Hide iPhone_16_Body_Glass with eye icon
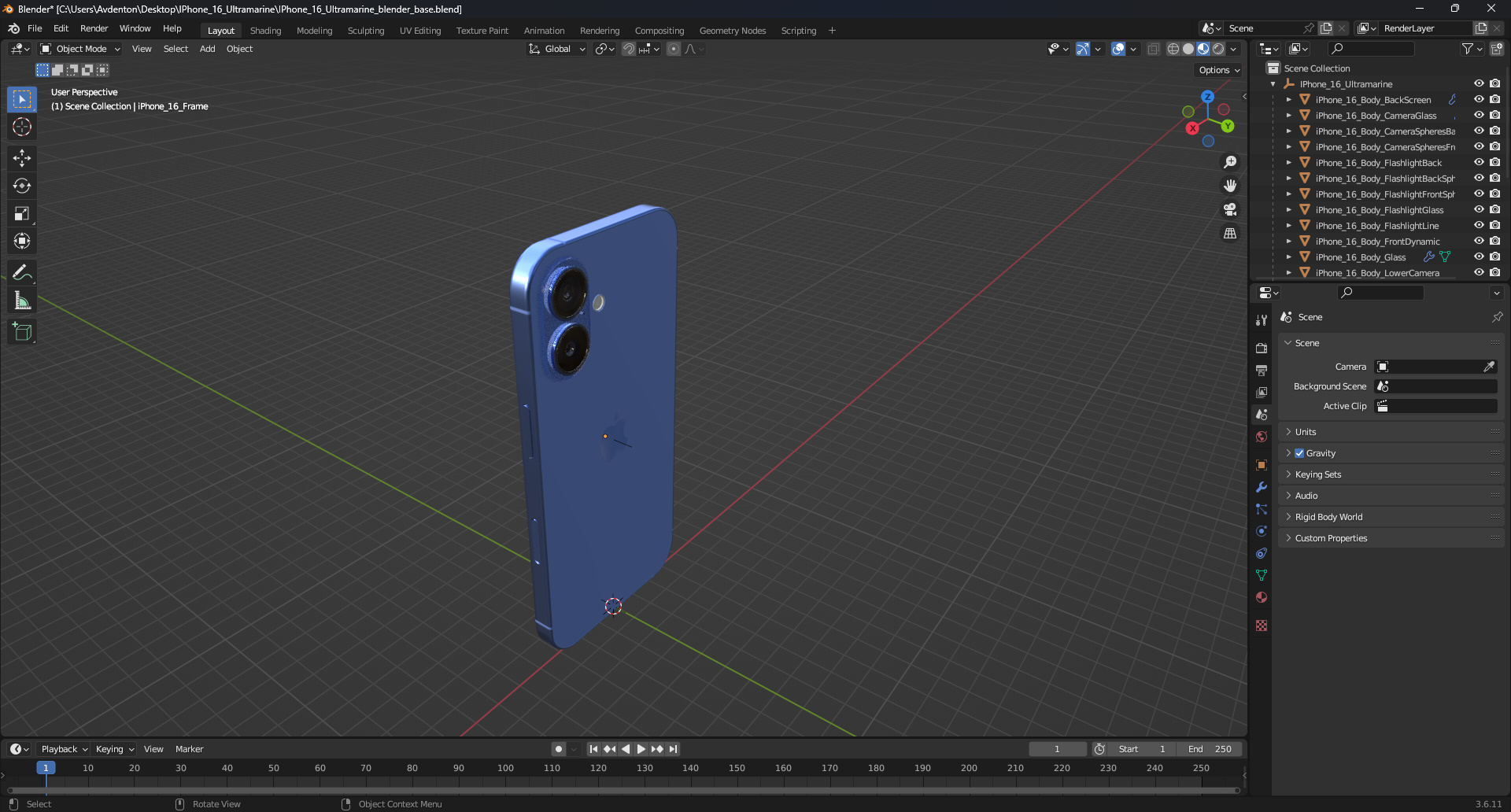Screen dimensions: 1511x812 tap(1479, 257)
